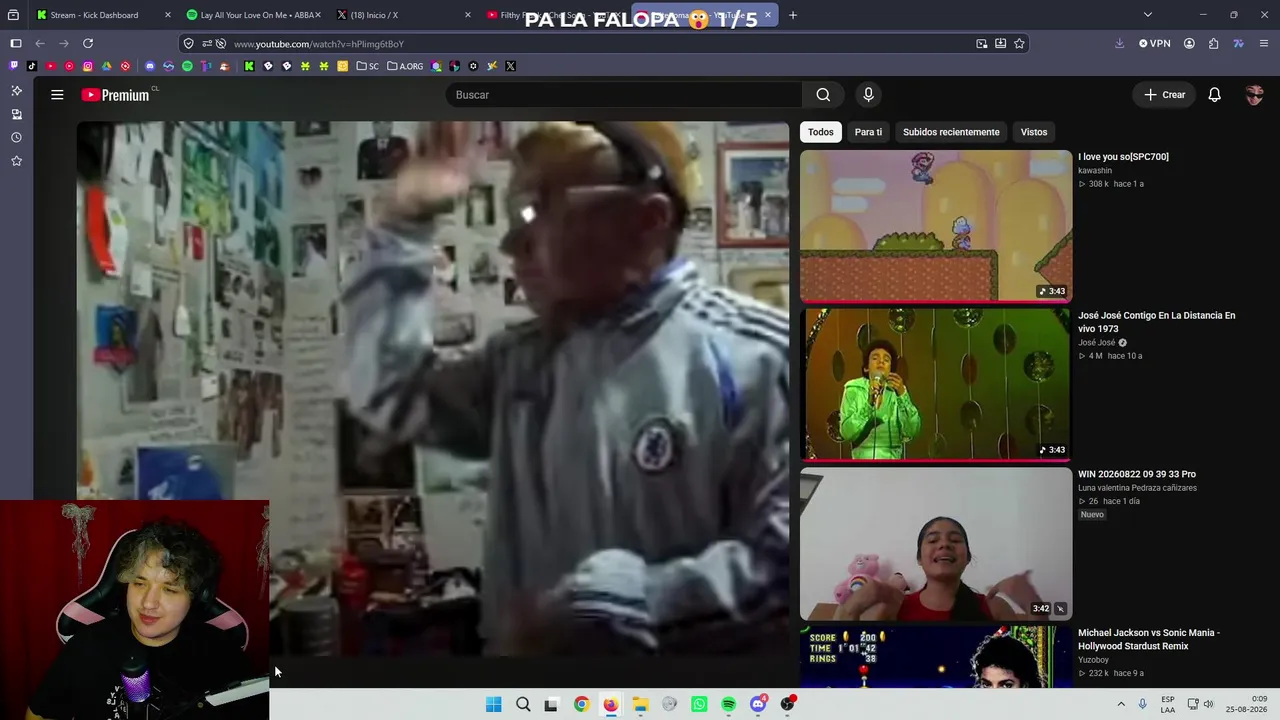Toggle the browser sidebar panel button

click(x=15, y=43)
